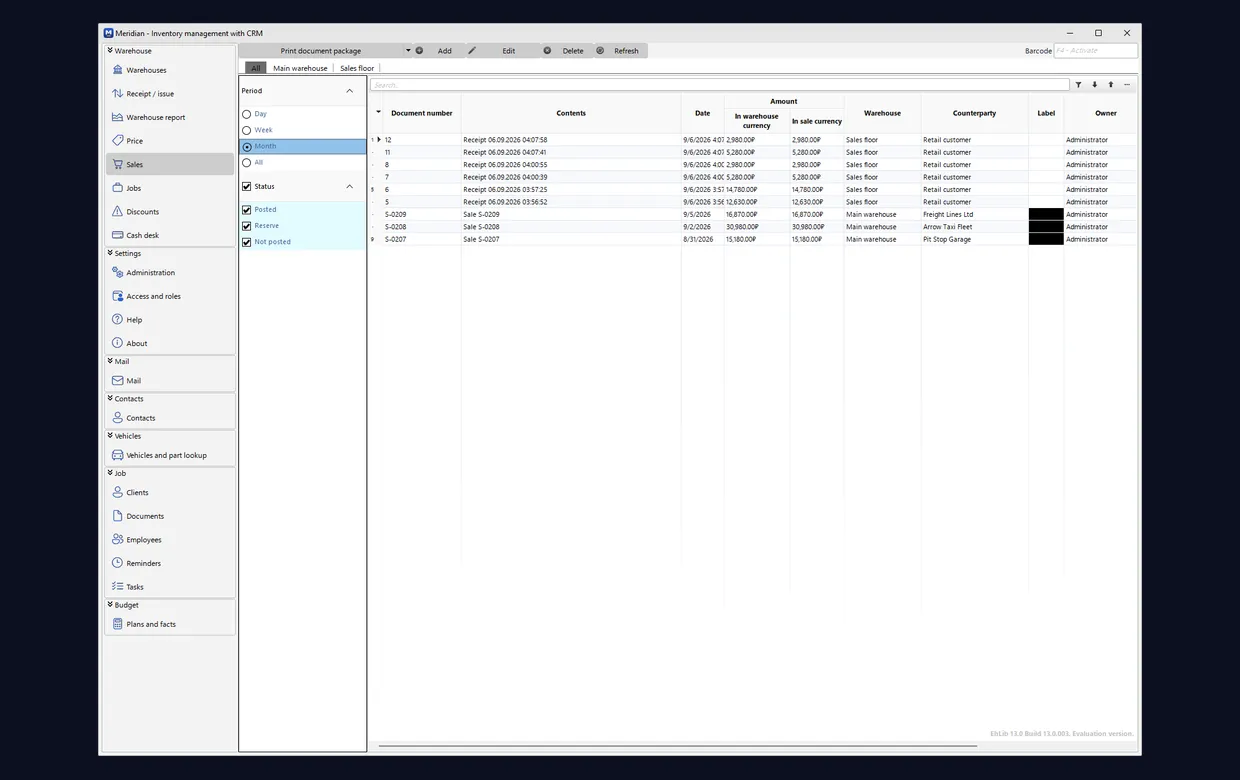
Task: Open the Documents icon
Action: pos(117,516)
